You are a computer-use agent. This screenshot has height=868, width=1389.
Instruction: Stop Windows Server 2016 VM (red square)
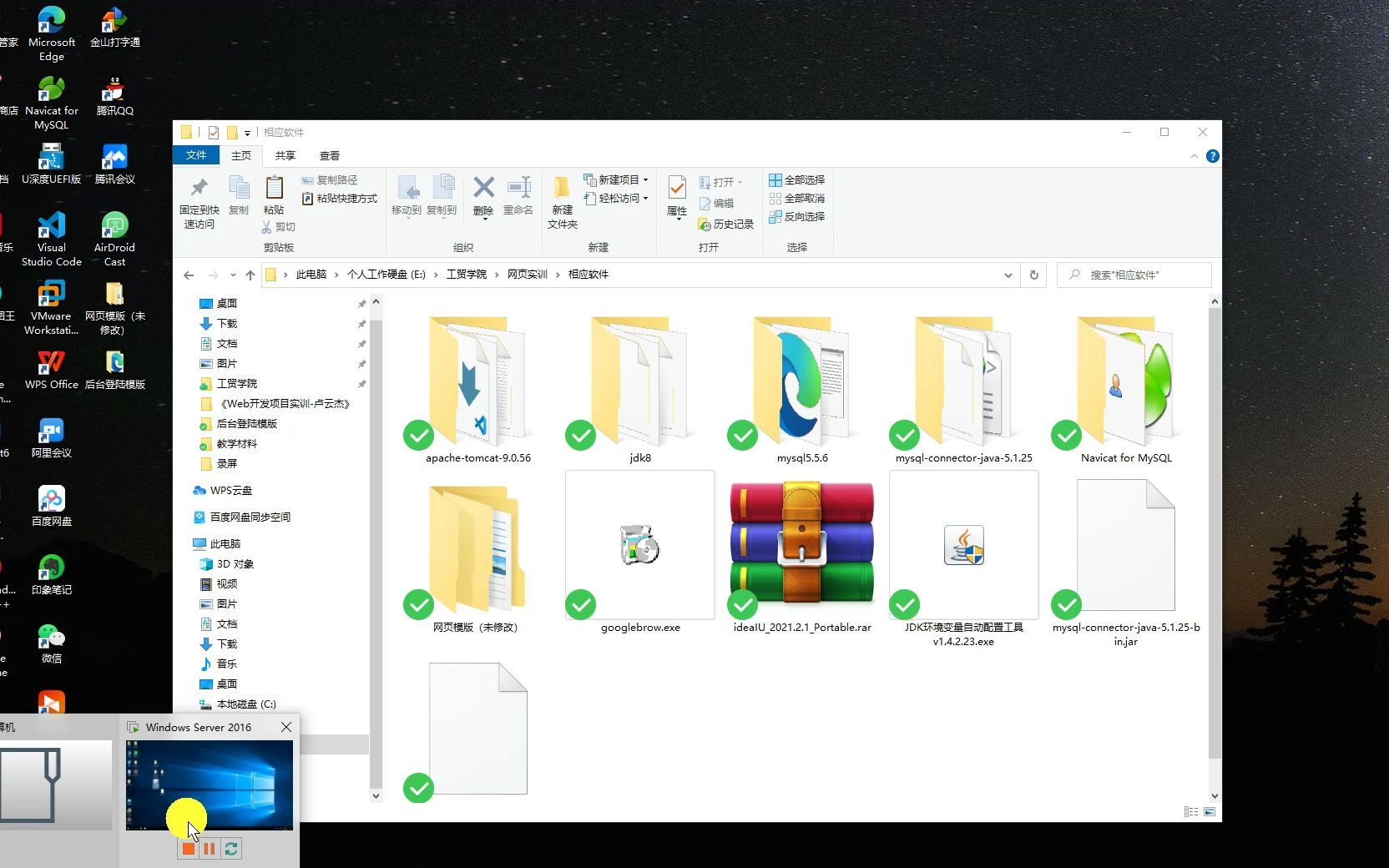[x=189, y=849]
